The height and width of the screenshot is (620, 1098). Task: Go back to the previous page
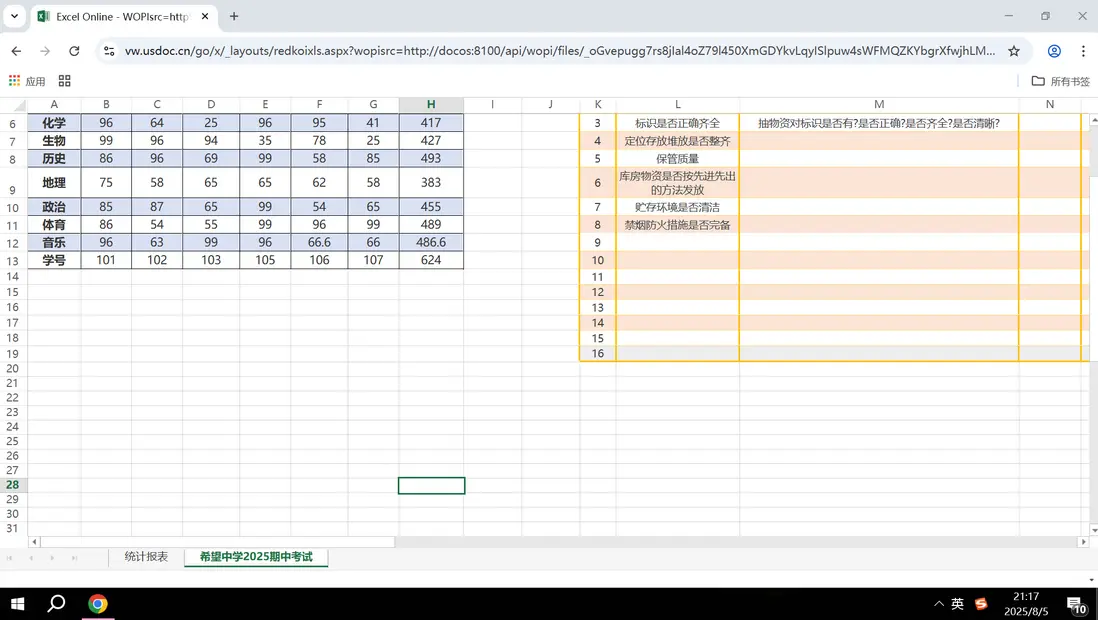click(16, 48)
